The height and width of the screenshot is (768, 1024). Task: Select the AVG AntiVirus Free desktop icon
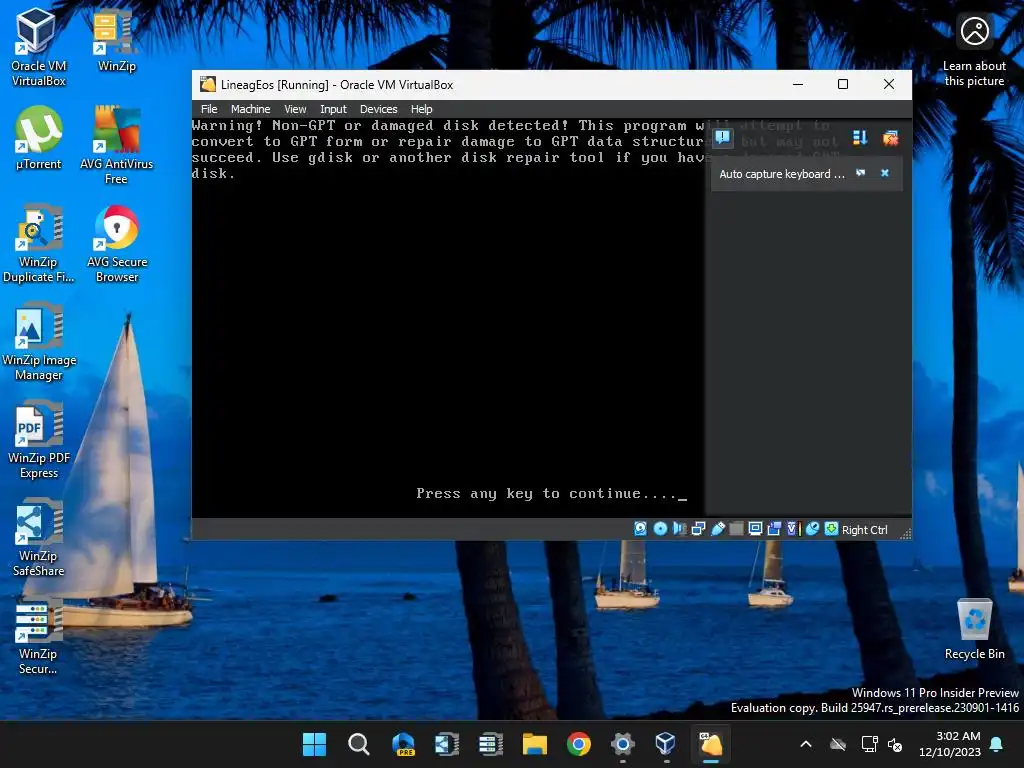pos(116,145)
